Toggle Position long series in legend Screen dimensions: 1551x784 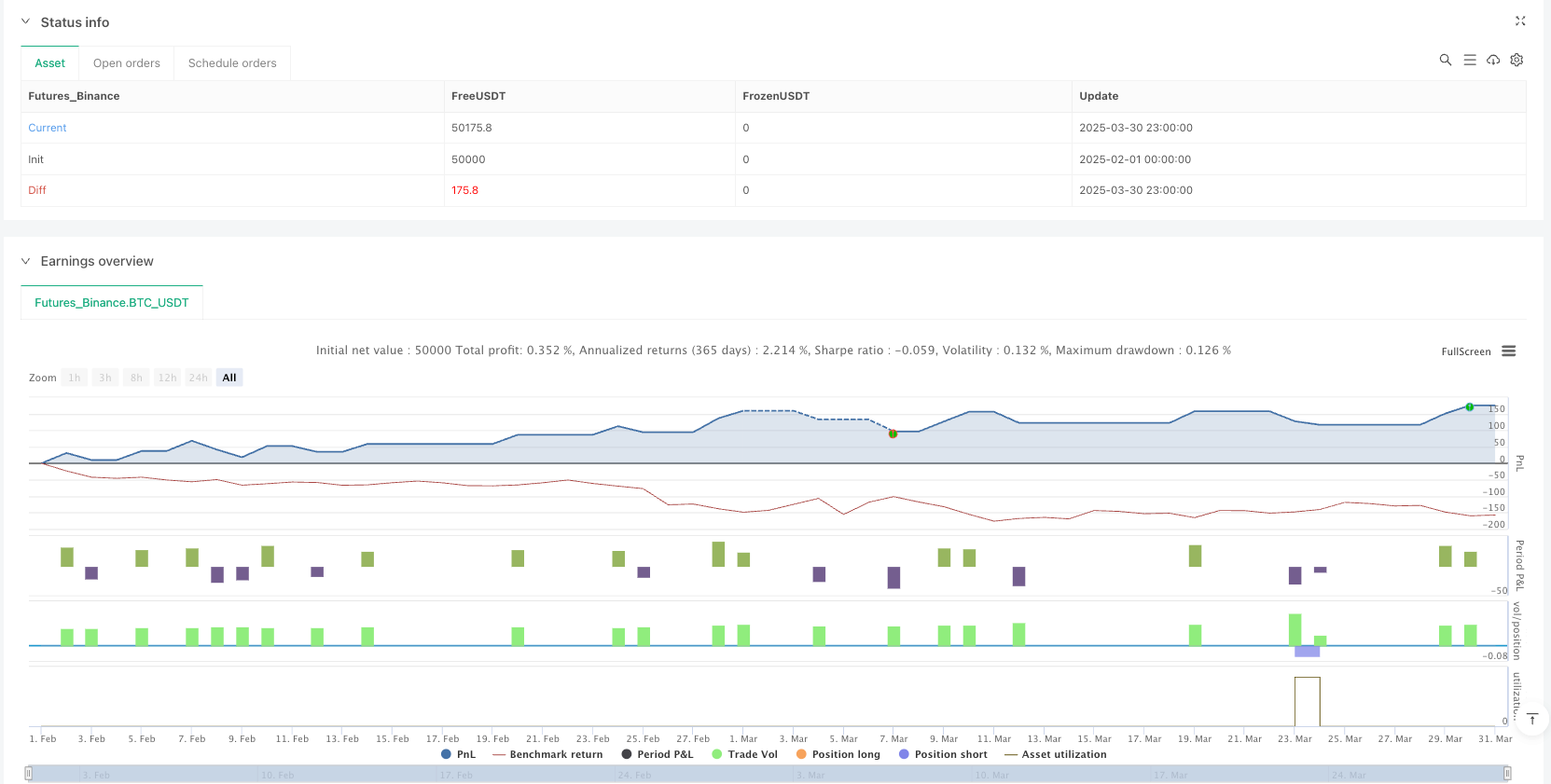click(838, 754)
